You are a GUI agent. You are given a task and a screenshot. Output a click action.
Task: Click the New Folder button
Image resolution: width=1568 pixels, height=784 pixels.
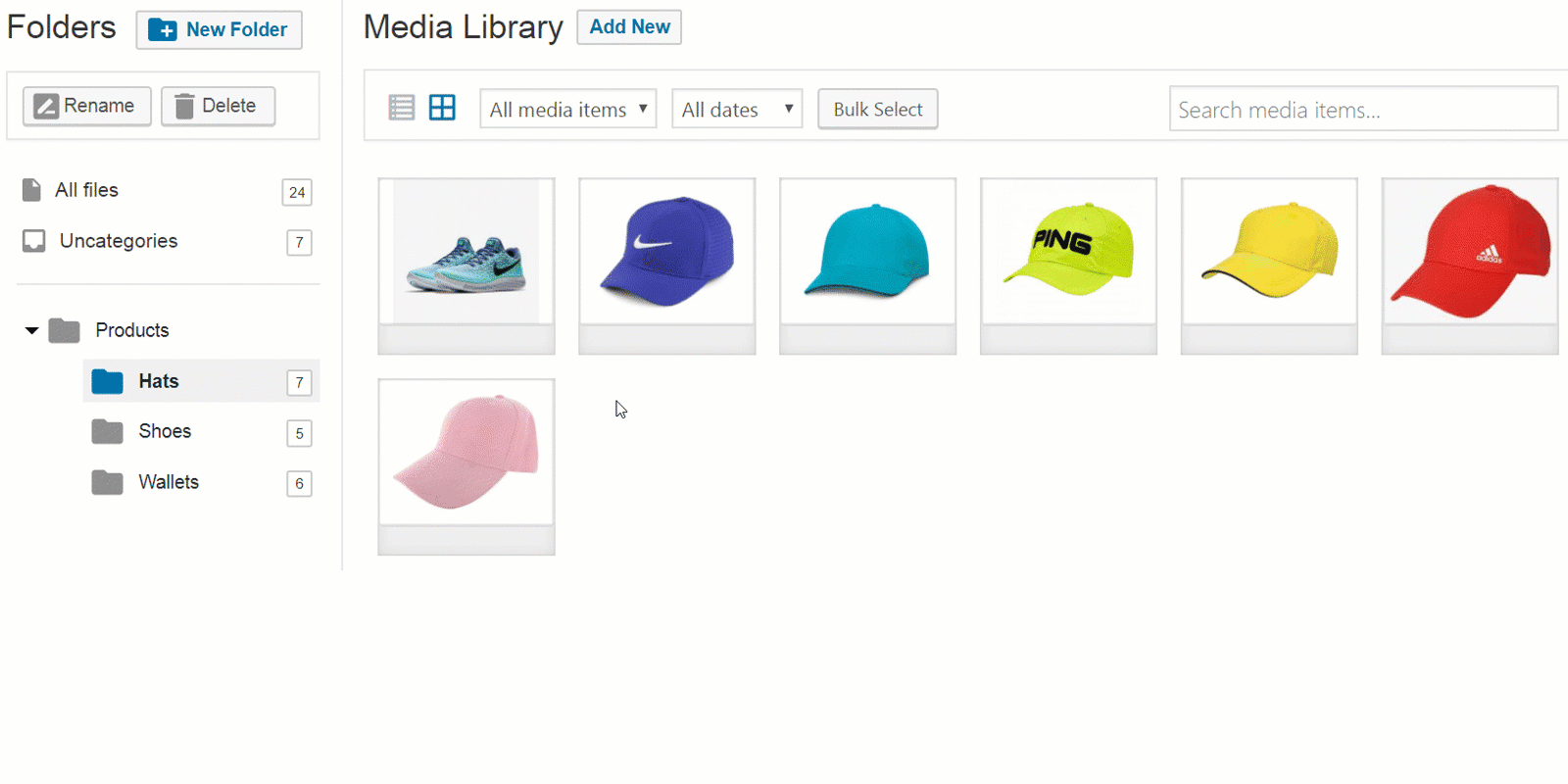[220, 29]
